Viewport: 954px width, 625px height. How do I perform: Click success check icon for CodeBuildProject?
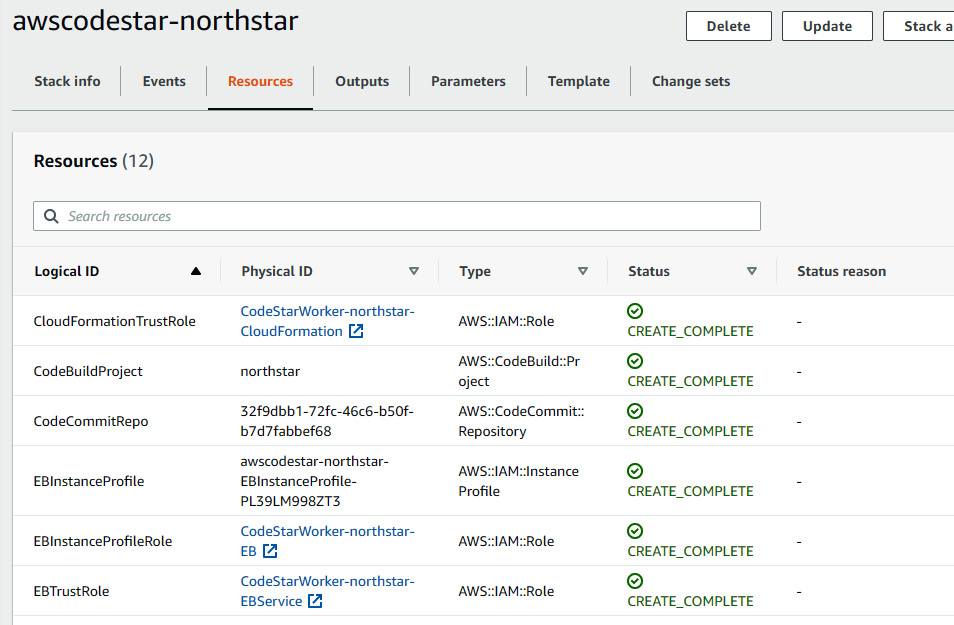(x=635, y=361)
